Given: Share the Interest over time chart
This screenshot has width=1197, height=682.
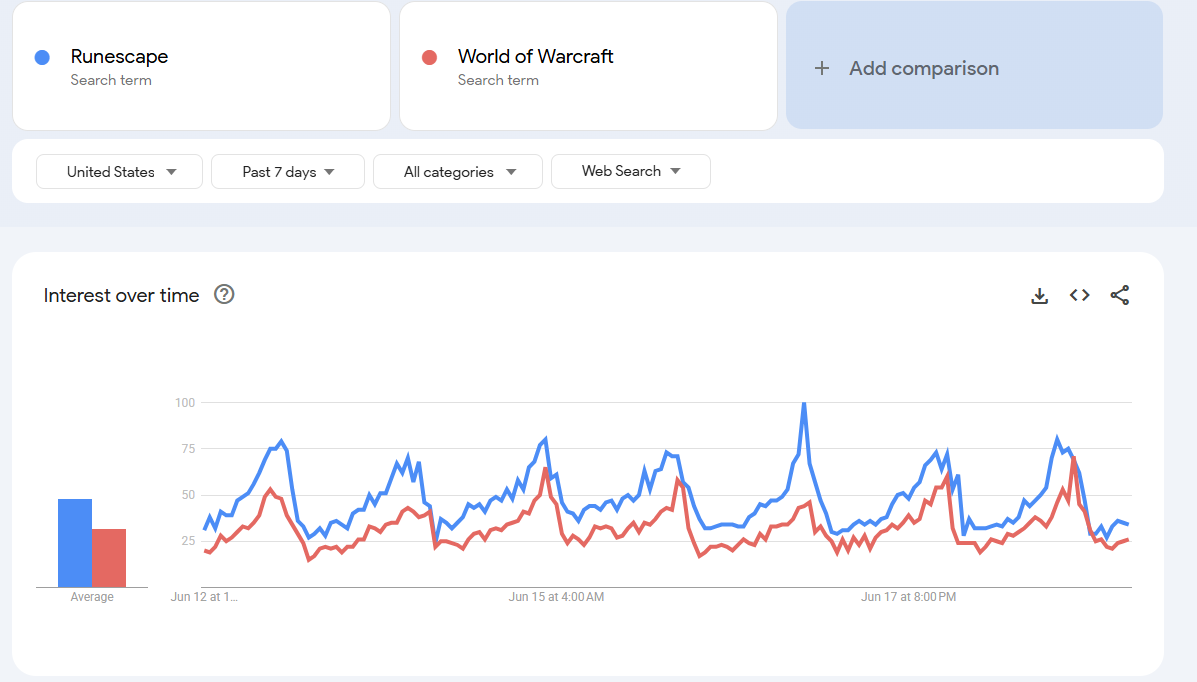Looking at the screenshot, I should point(1120,296).
